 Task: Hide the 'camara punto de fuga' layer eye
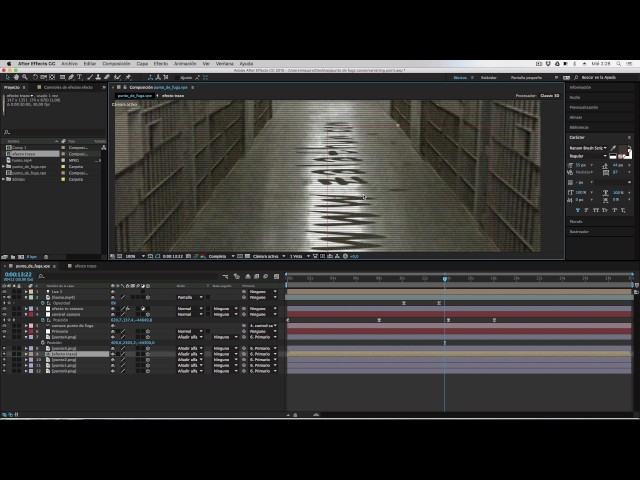coord(4,326)
